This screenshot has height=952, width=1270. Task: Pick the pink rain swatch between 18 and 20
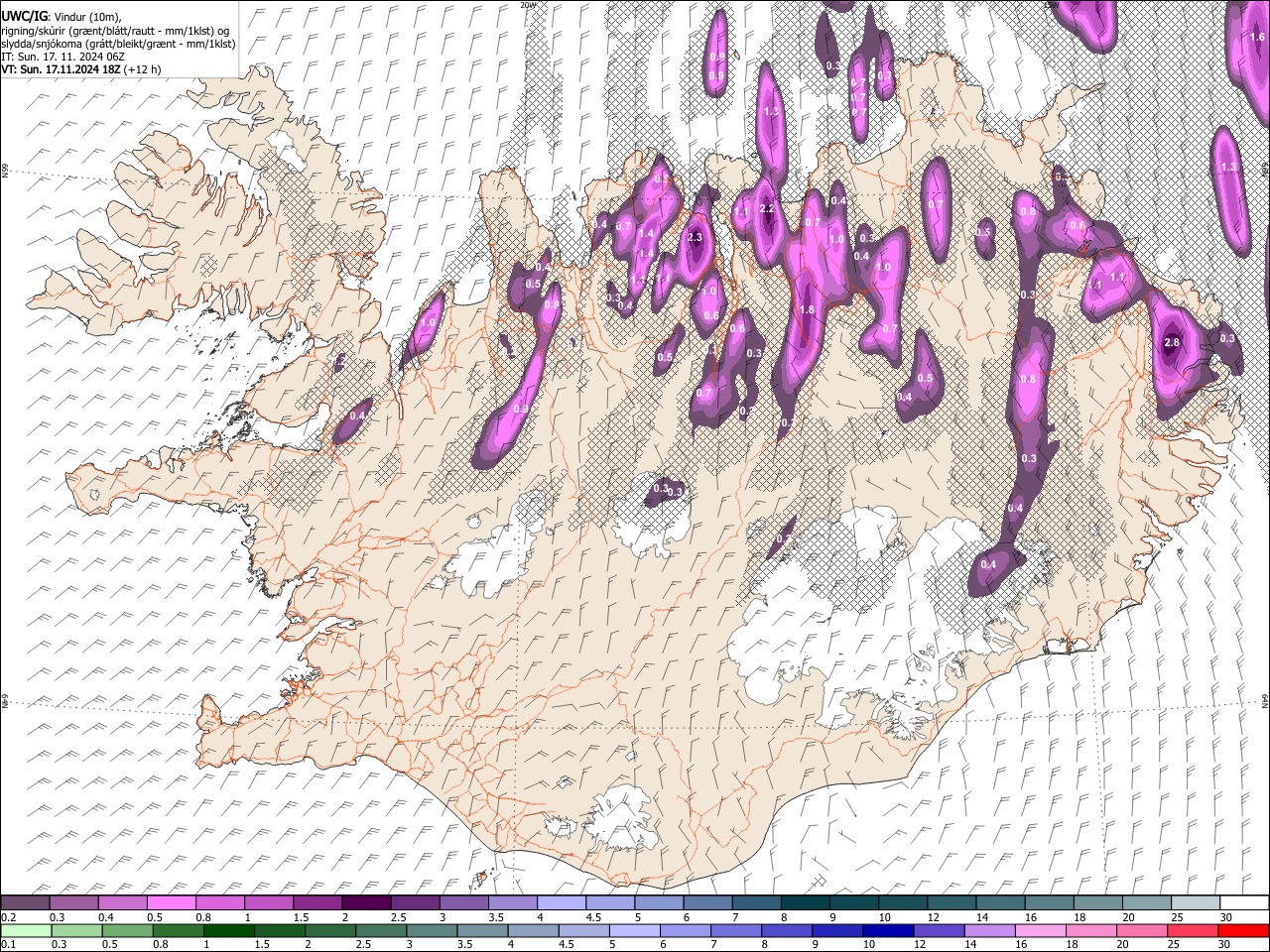click(x=1090, y=930)
